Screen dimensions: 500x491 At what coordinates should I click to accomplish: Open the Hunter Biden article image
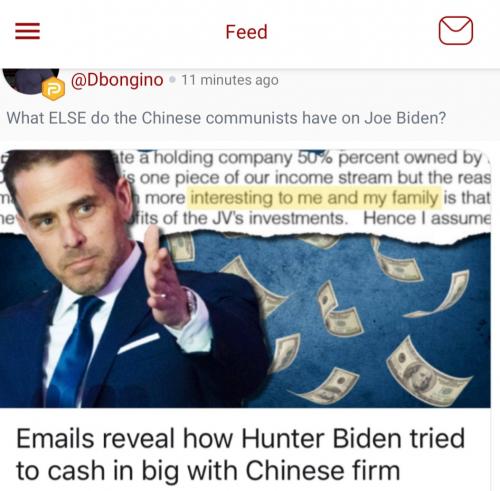(x=245, y=279)
